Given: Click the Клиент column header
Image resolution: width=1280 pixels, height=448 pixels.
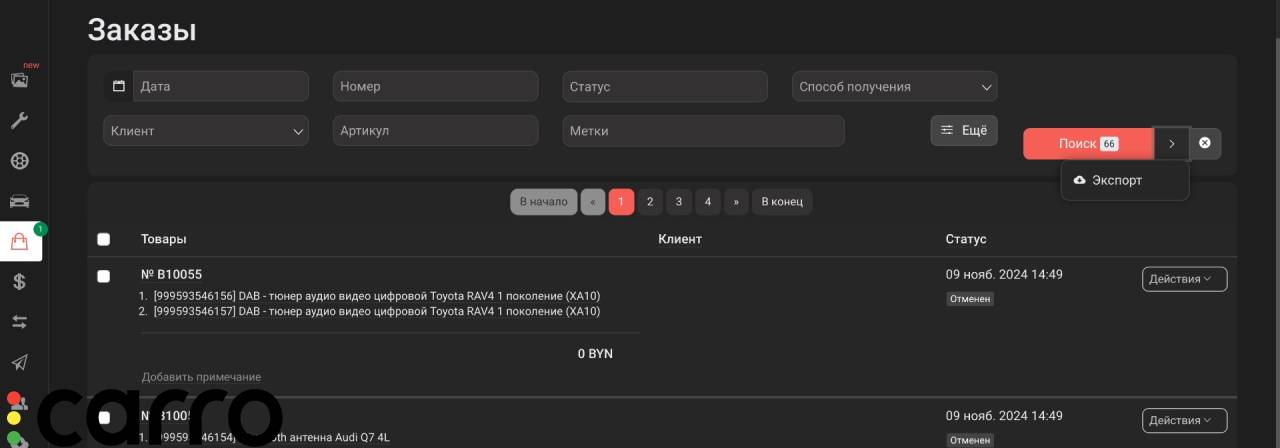Looking at the screenshot, I should pos(680,239).
